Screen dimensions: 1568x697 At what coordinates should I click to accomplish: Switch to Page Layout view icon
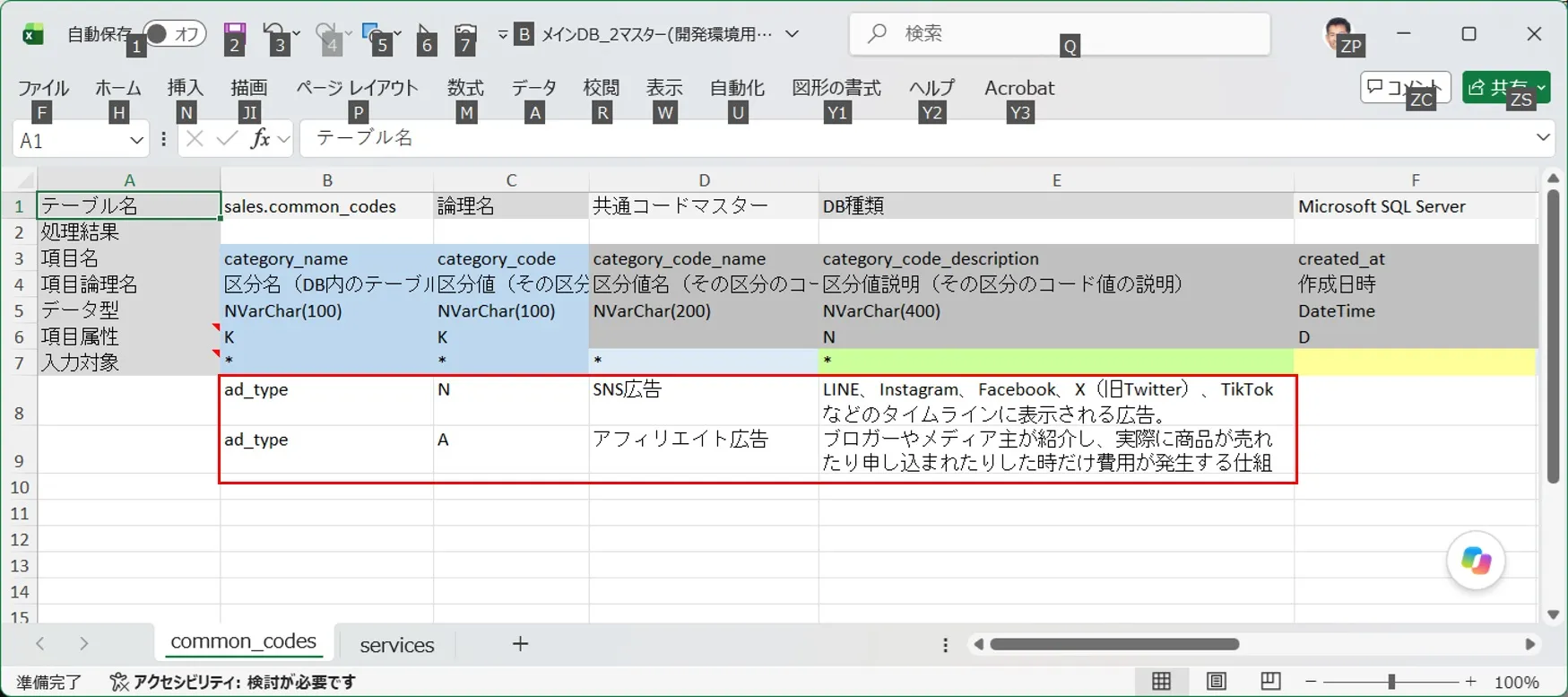[x=1216, y=682]
